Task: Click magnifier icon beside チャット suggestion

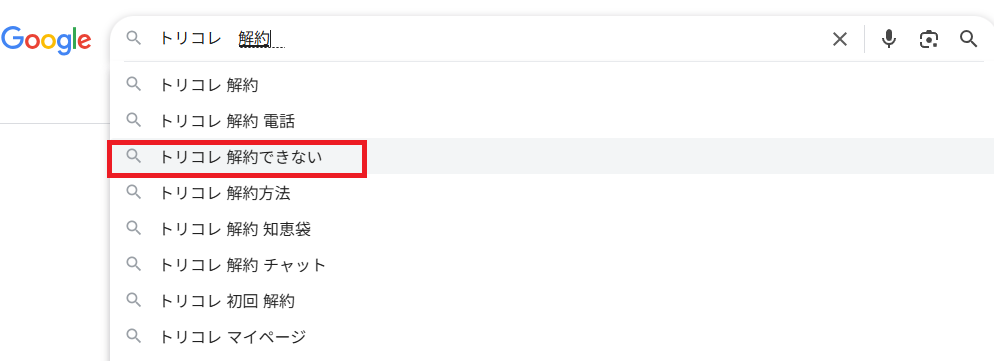Action: coord(133,263)
